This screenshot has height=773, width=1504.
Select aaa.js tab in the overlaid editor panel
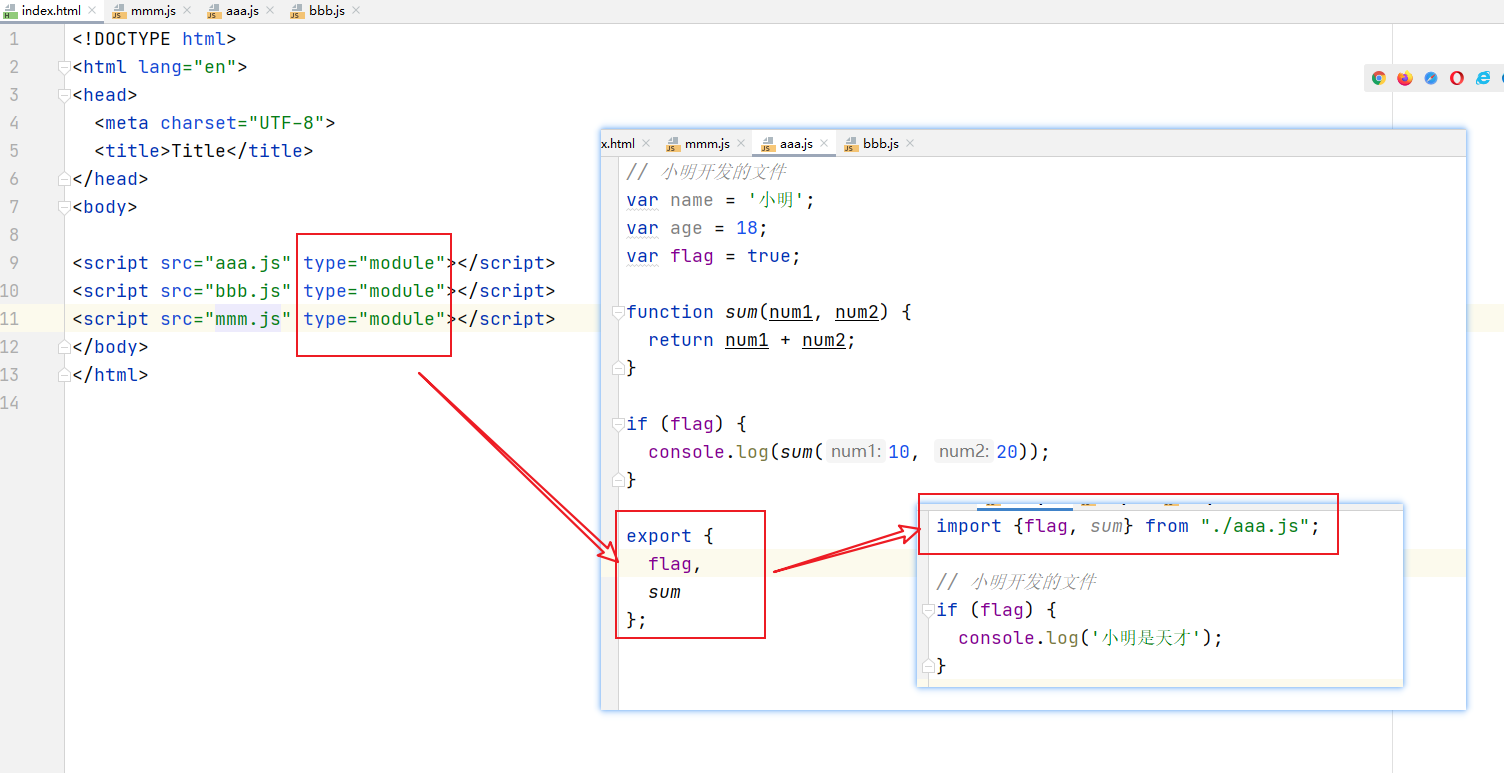pos(796,144)
